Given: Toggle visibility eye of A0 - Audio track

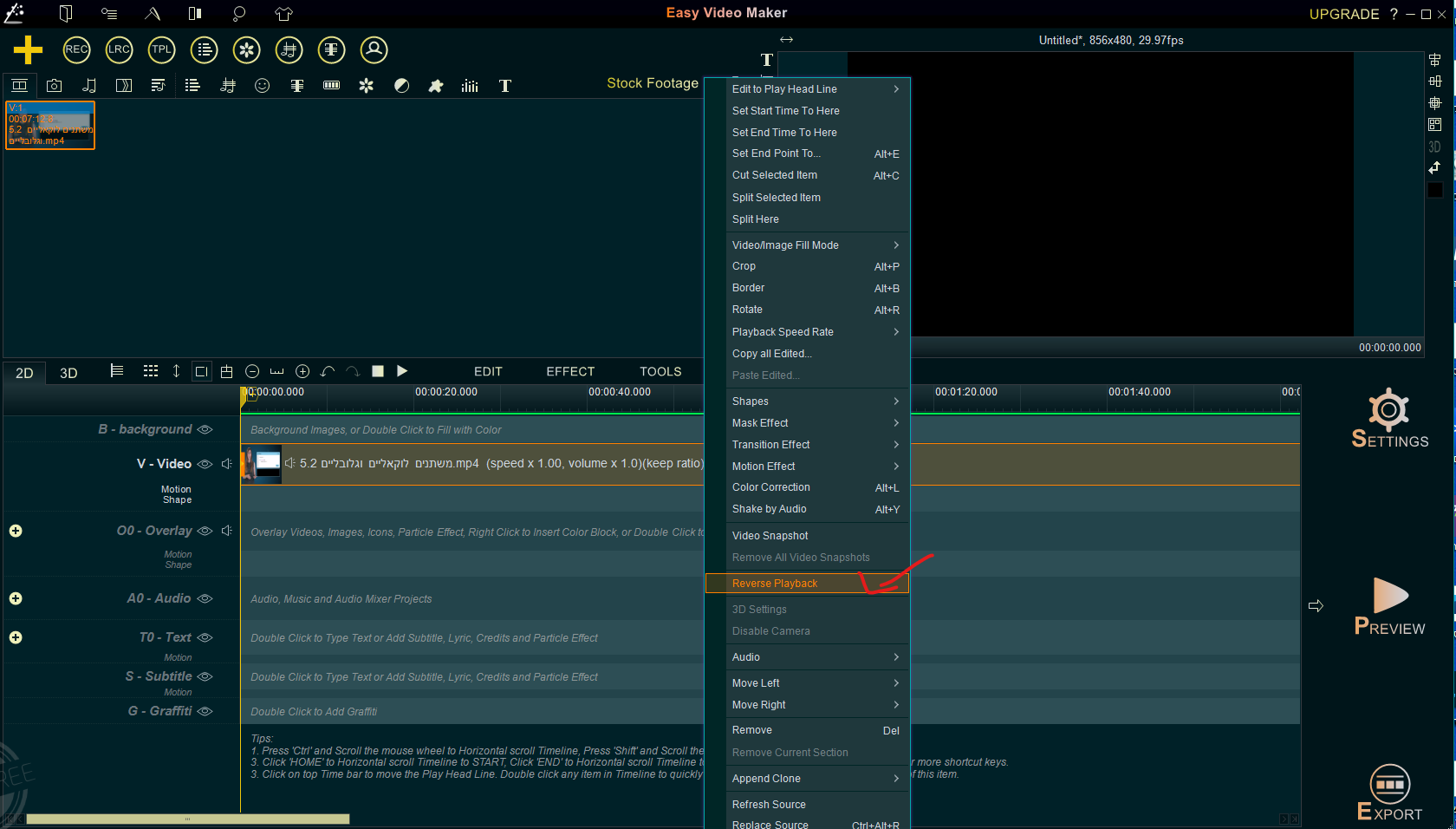Looking at the screenshot, I should coord(205,598).
